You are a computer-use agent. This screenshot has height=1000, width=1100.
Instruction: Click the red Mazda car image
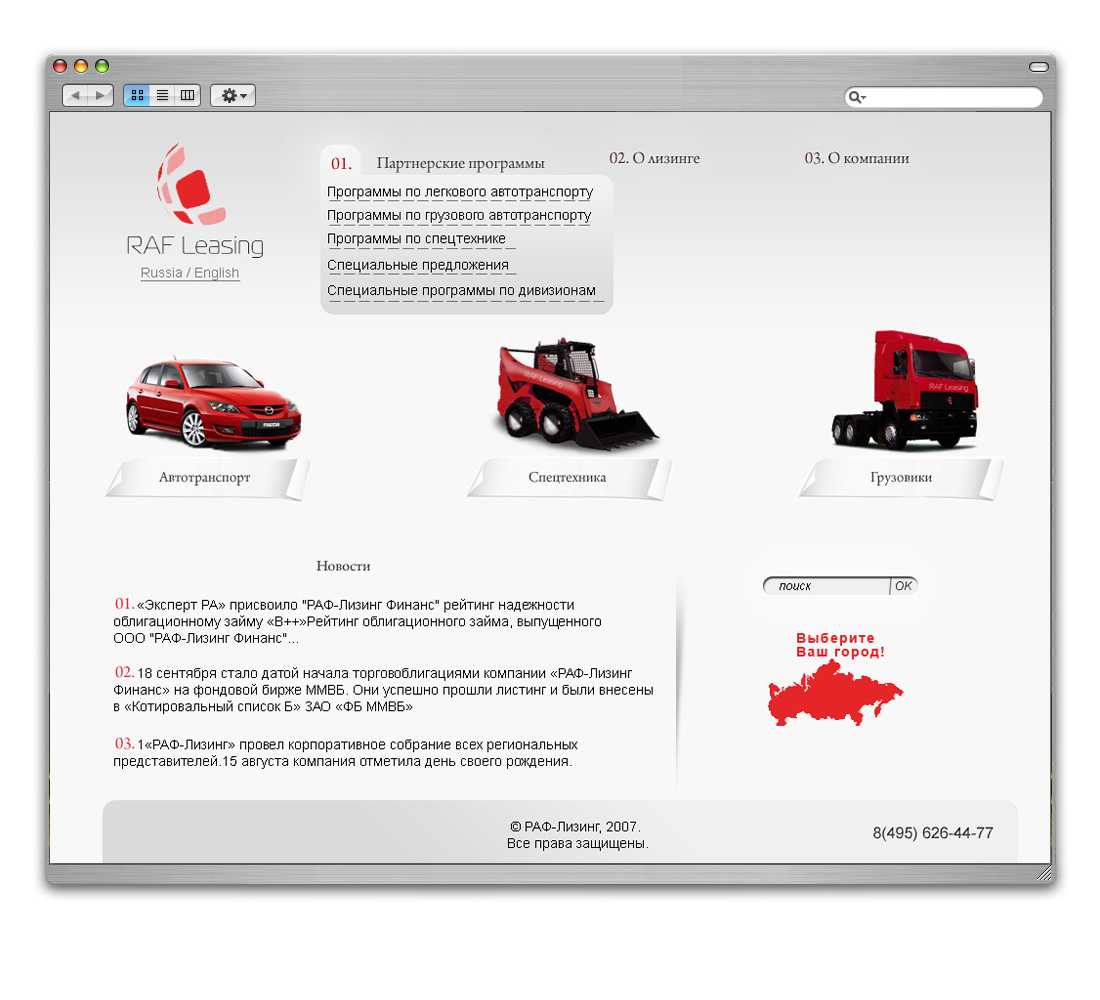[213, 403]
